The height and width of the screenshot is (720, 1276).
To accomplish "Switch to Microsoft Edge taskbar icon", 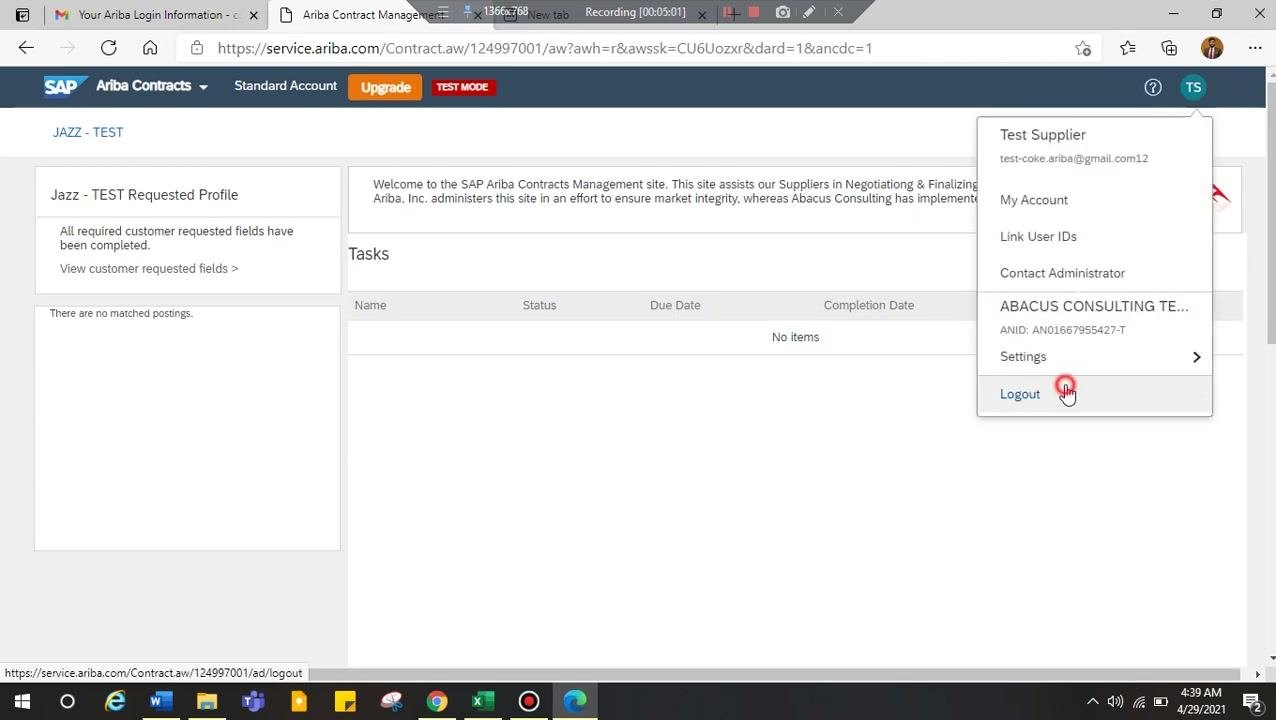I will (575, 701).
